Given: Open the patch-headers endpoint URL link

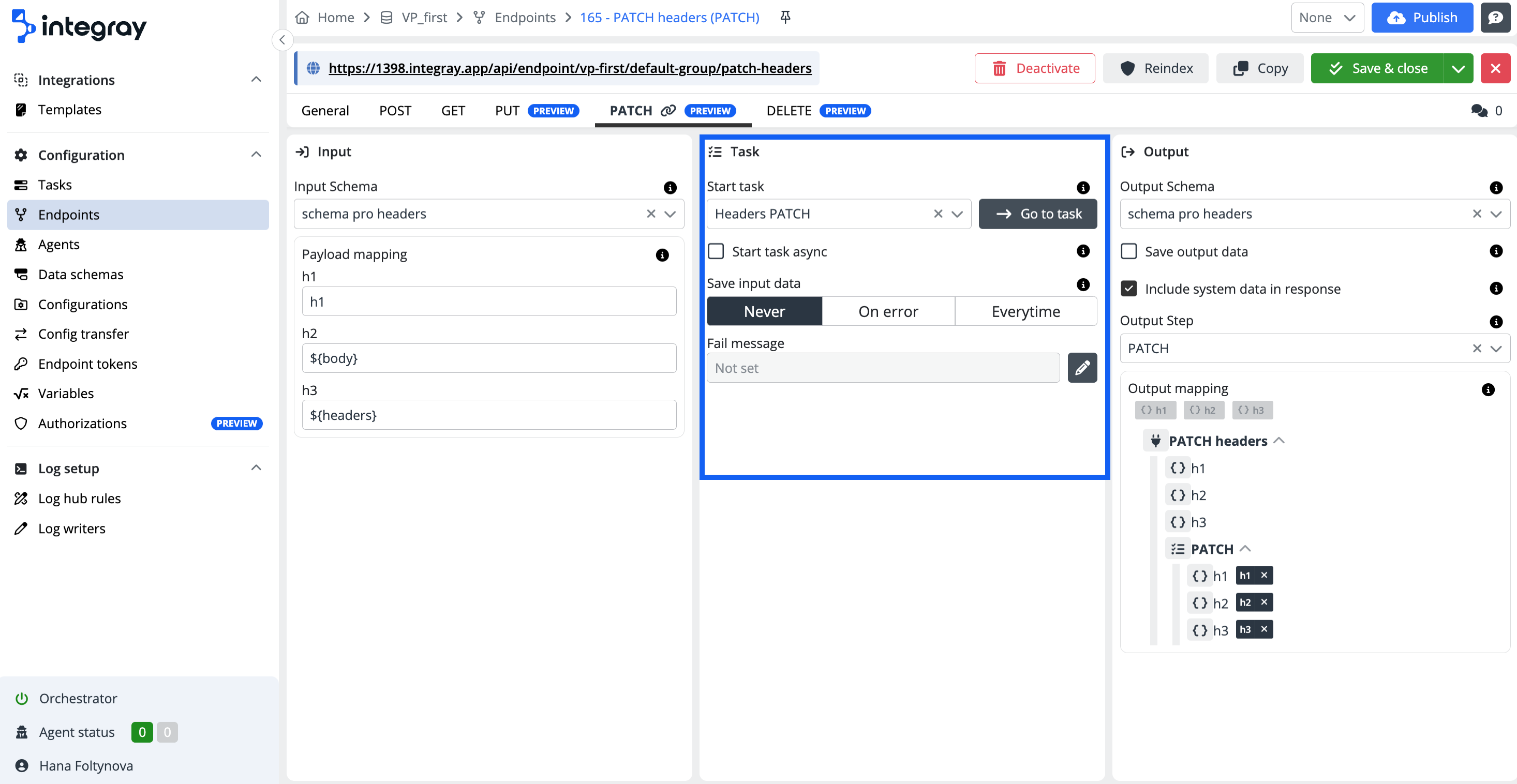Looking at the screenshot, I should click(570, 68).
